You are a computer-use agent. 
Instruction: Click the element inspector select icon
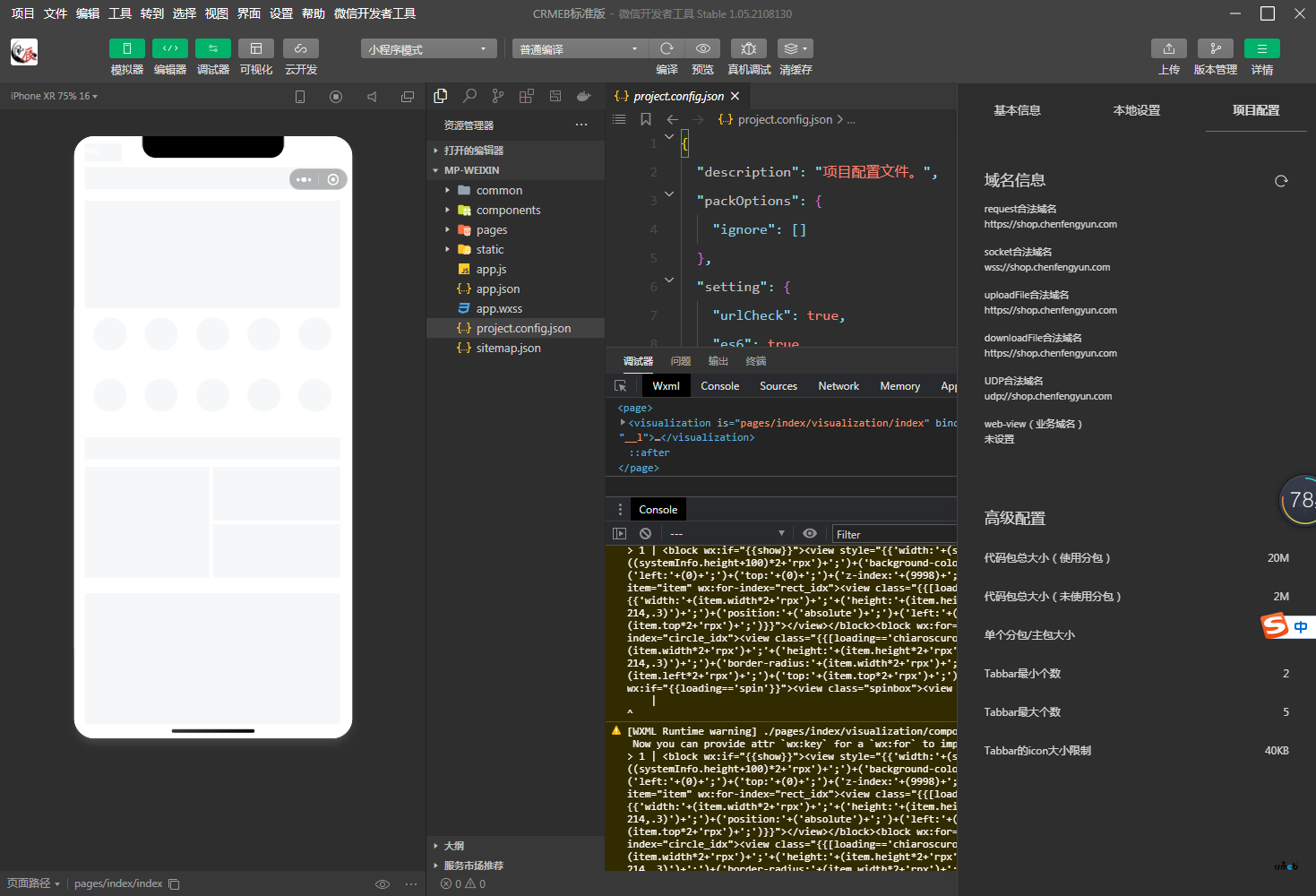[621, 386]
